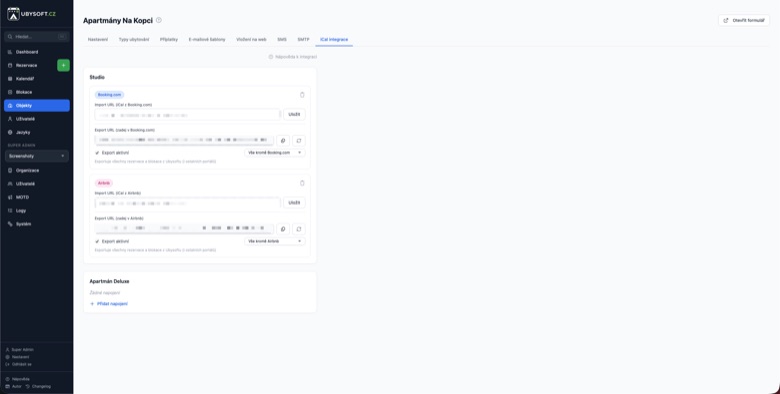Select the iCal integrace tab
This screenshot has width=780, height=394.
coord(334,39)
